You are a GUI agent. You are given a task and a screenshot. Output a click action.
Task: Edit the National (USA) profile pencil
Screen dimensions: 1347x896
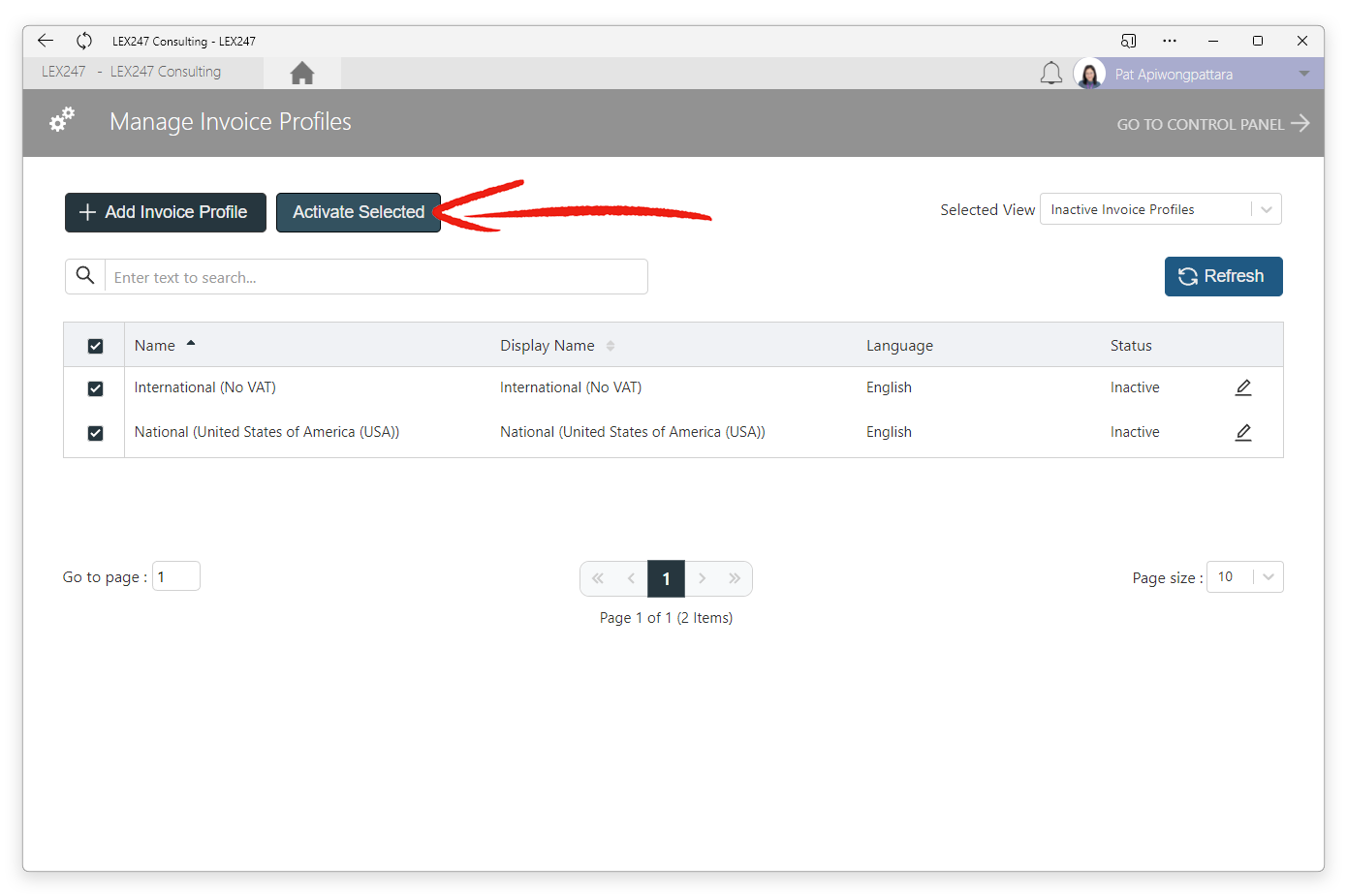pyautogui.click(x=1243, y=432)
